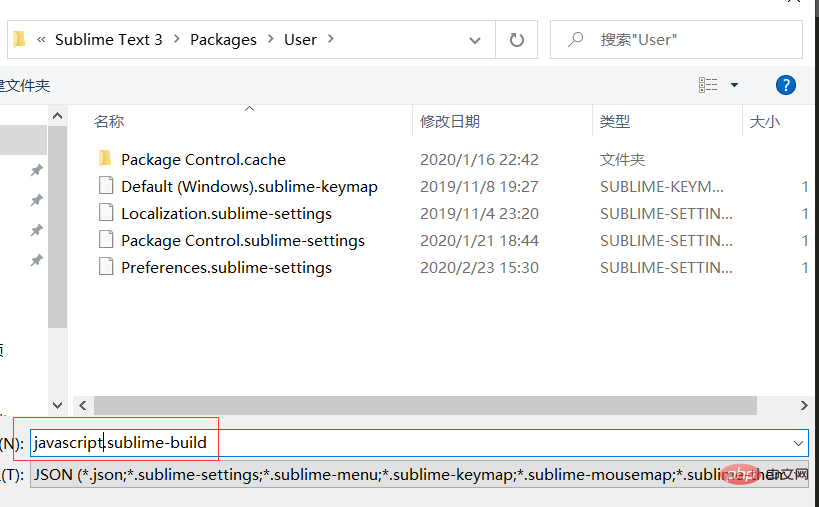
Task: Click the file icon of Preferences.sublime-settings
Action: point(106,267)
